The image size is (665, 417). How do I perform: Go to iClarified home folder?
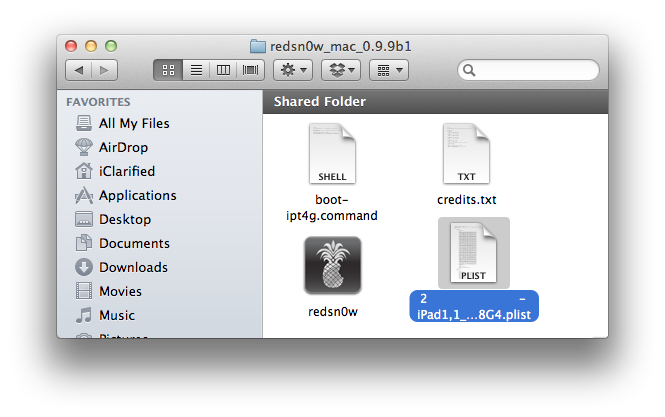click(126, 171)
